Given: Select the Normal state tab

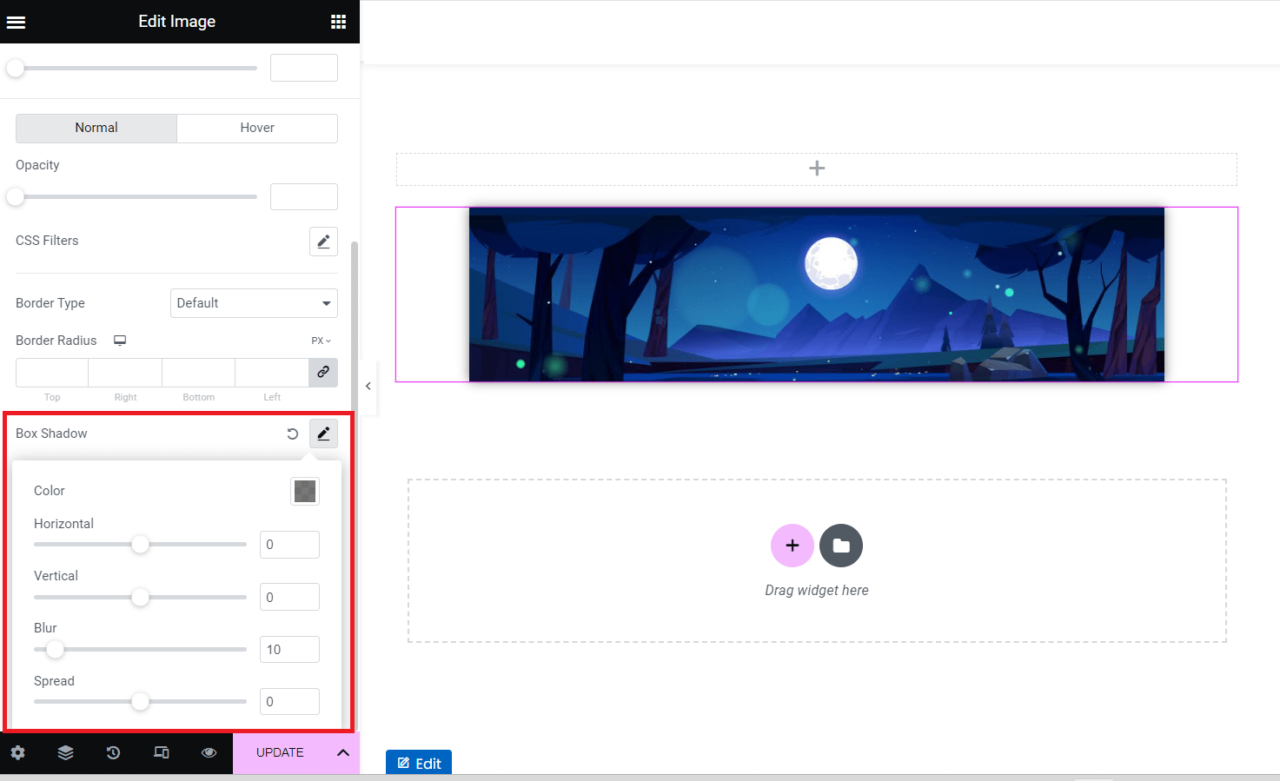Looking at the screenshot, I should click(96, 128).
